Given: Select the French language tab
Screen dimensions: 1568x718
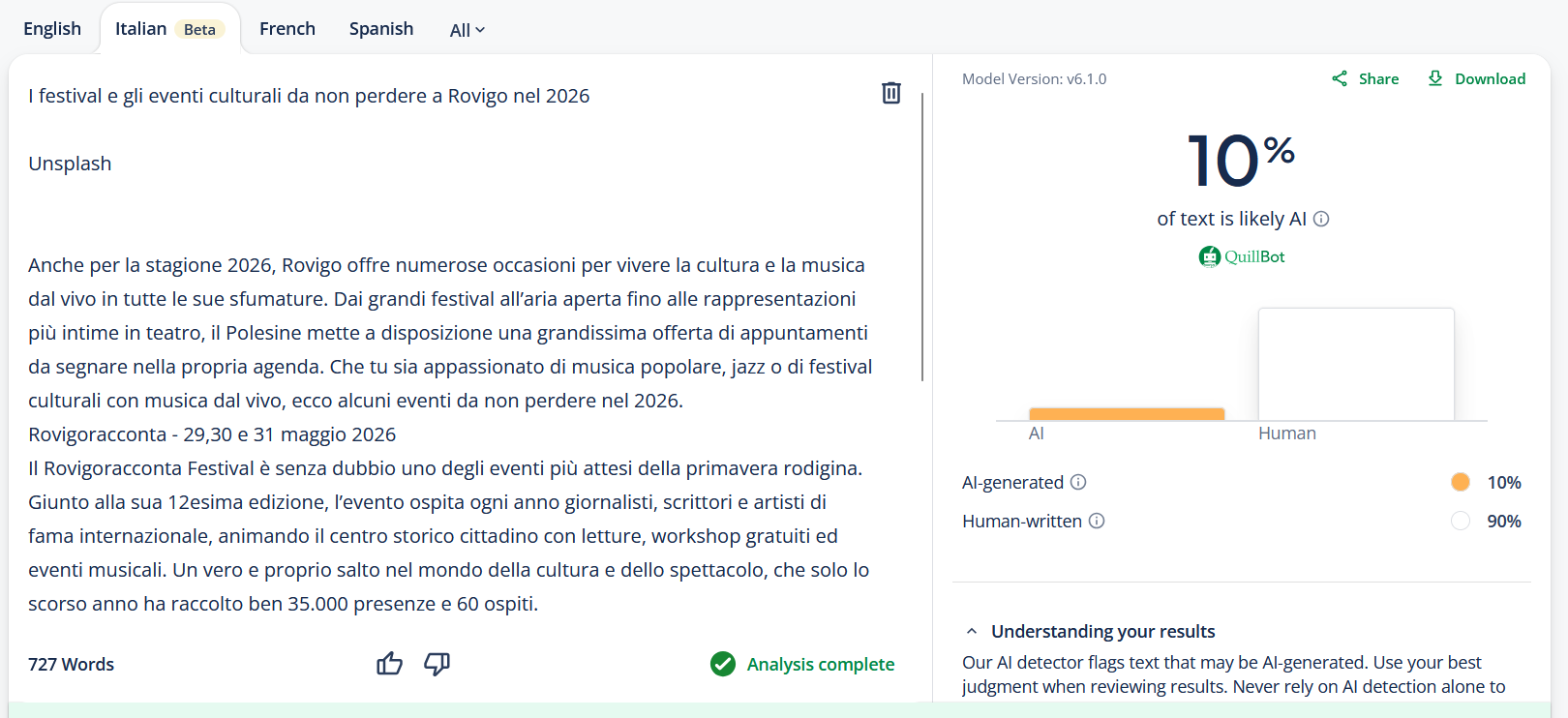Looking at the screenshot, I should point(287,29).
